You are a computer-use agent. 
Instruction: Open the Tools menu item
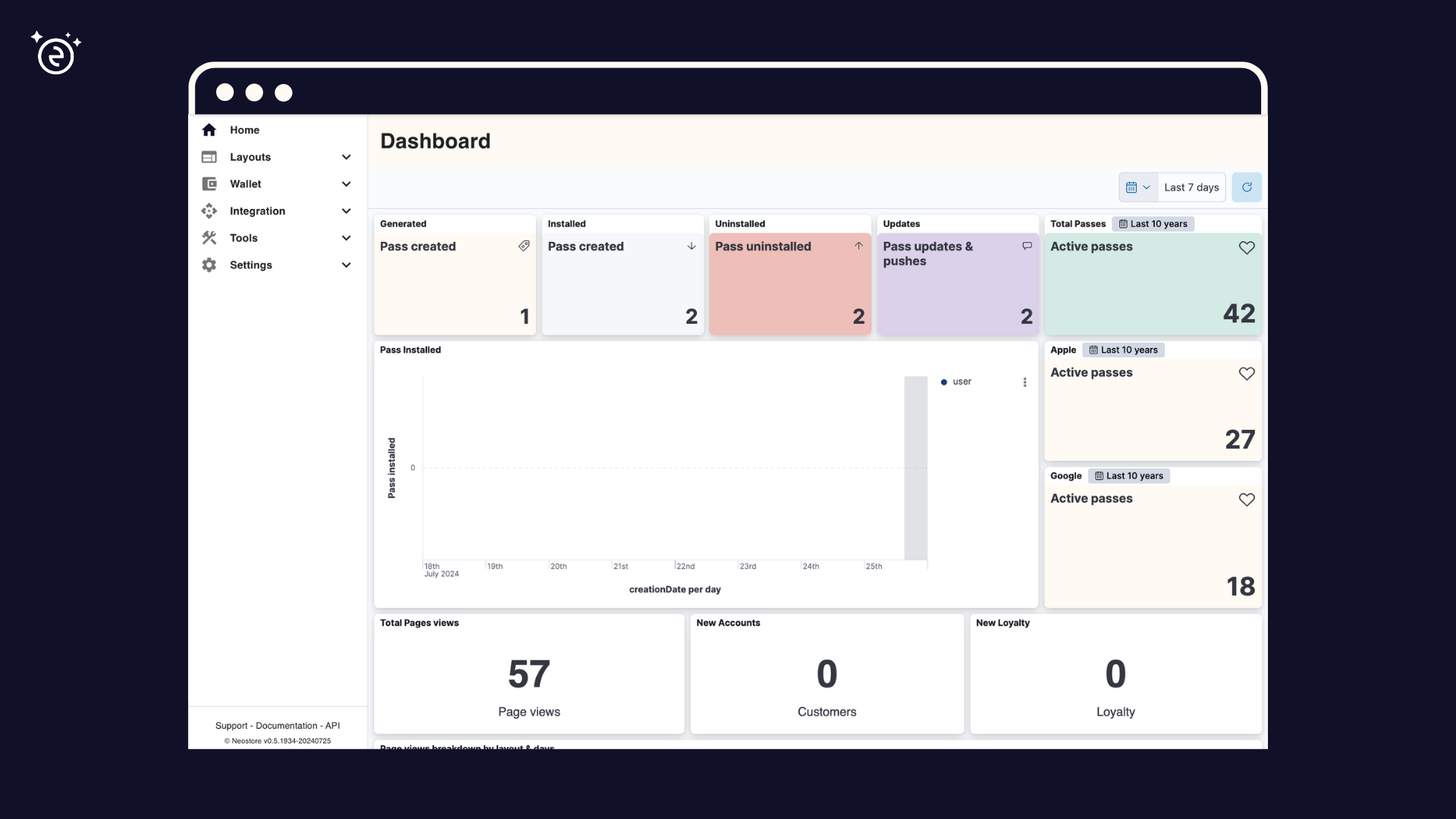click(243, 238)
